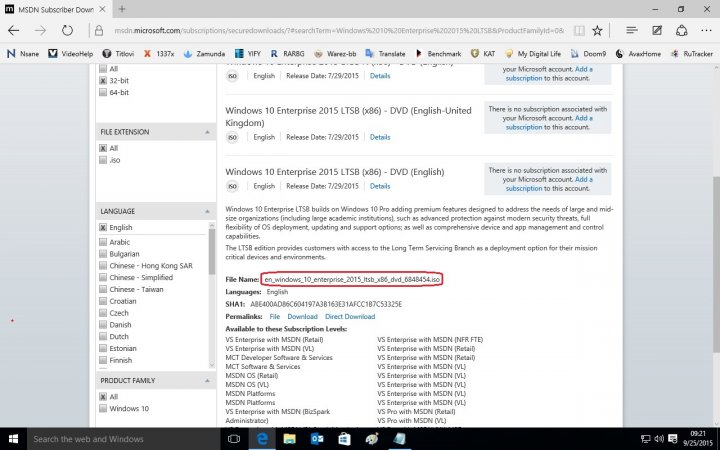Screen dimensions: 720x450
Task: Check the .iso file extension checkbox
Action: tap(103, 160)
